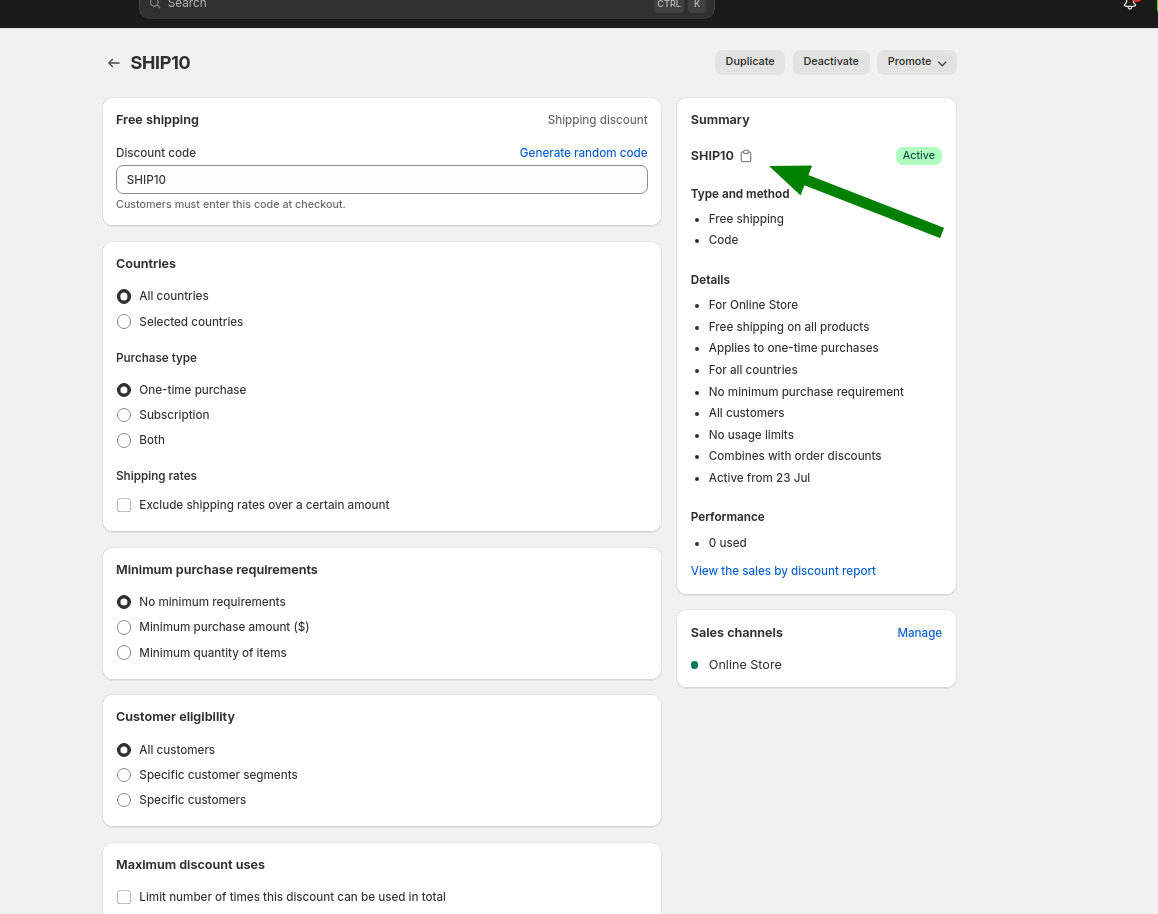Image resolution: width=1158 pixels, height=914 pixels.
Task: Click Manage in Sales channels
Action: [x=919, y=633]
